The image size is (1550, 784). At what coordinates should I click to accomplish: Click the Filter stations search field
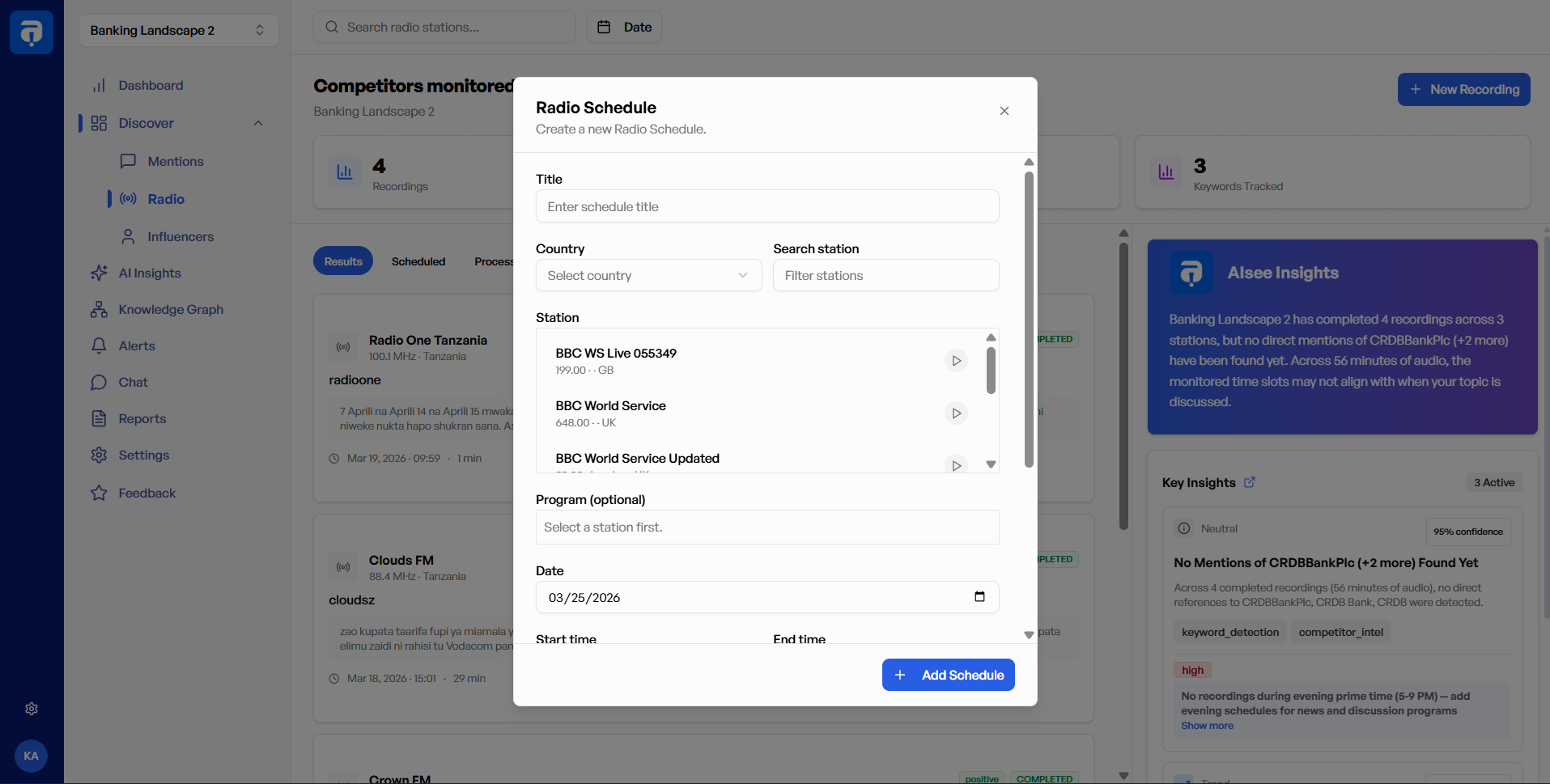coord(885,276)
